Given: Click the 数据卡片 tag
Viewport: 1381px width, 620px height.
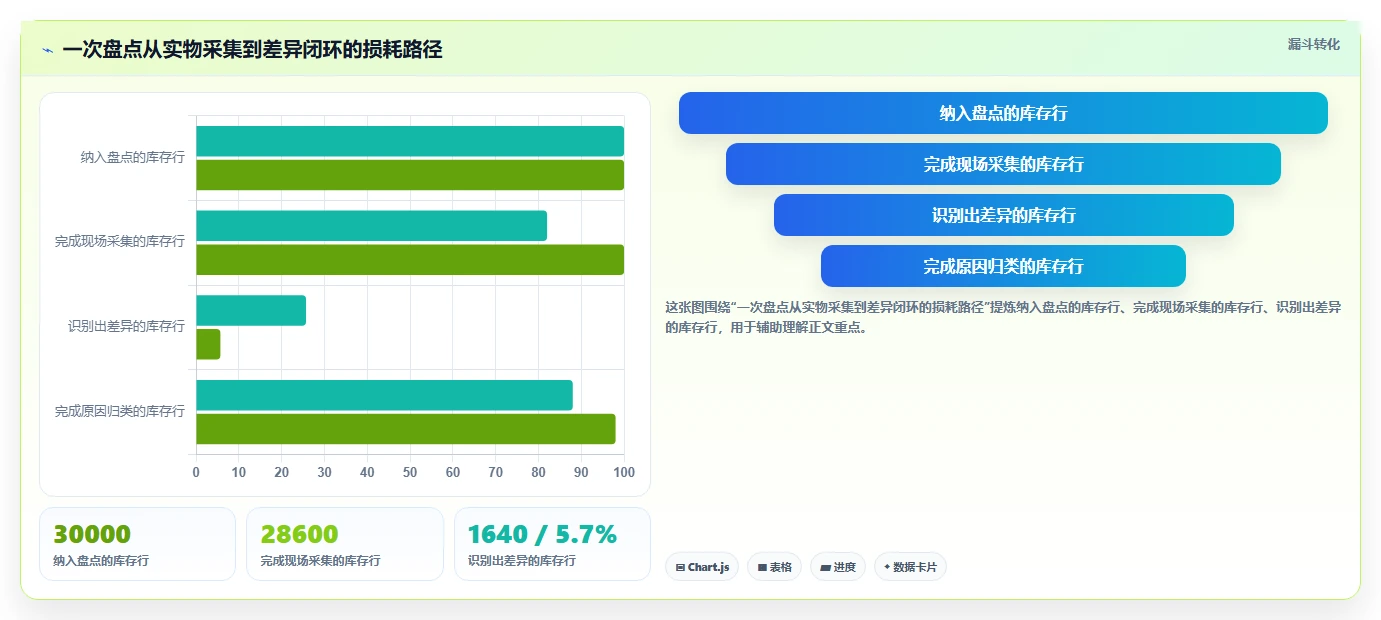Looking at the screenshot, I should [910, 567].
